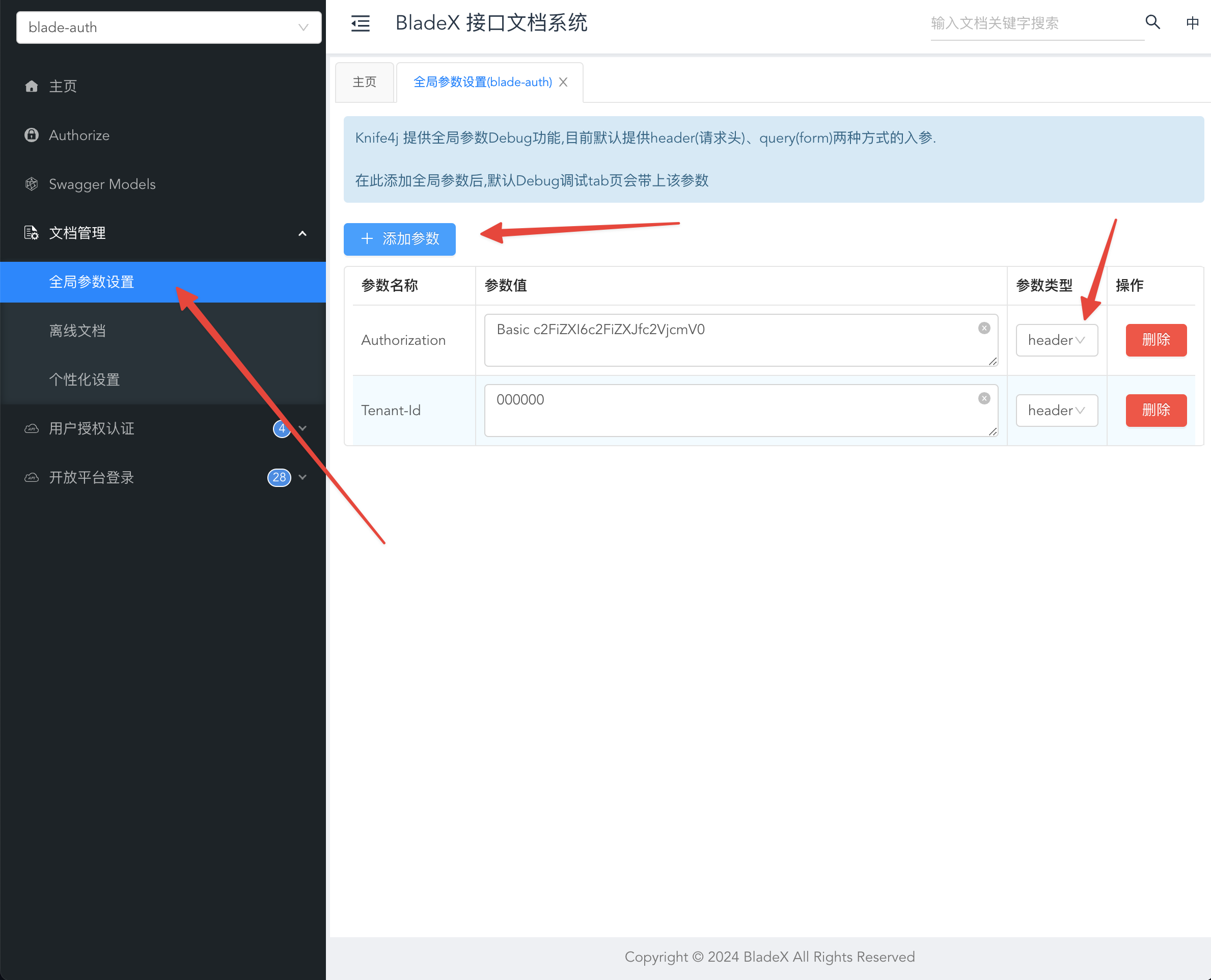1211x980 pixels.
Task: Close the 全局参数设置(blade-auth) tab
Action: (x=563, y=83)
